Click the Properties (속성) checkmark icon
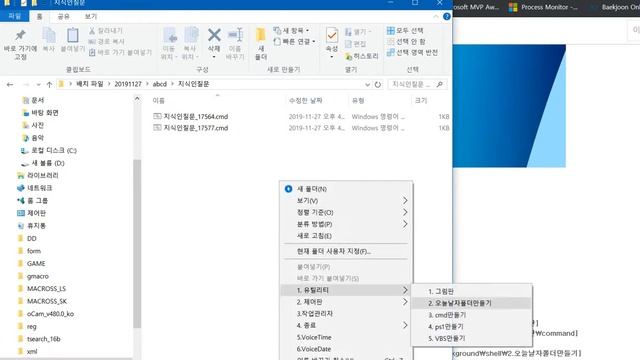Image resolution: width=640 pixels, height=360 pixels. pyautogui.click(x=332, y=36)
